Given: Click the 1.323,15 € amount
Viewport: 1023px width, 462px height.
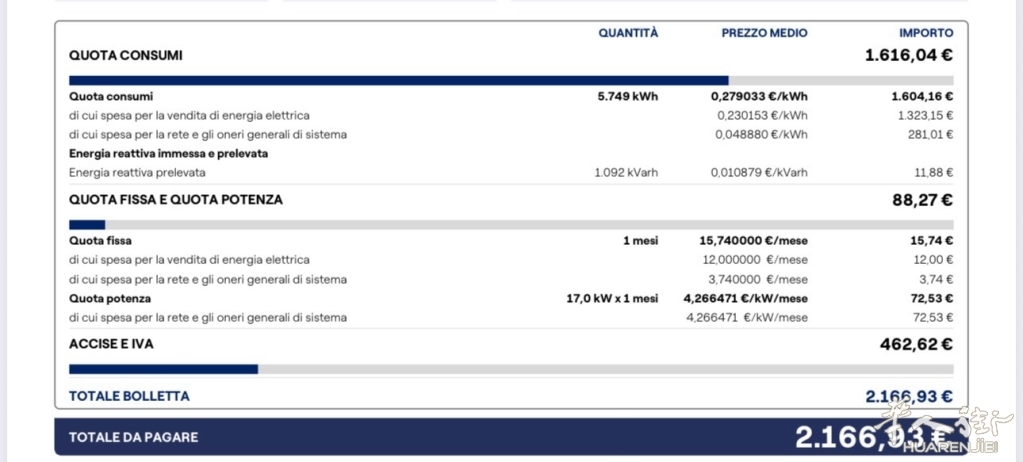Looking at the screenshot, I should (924, 116).
